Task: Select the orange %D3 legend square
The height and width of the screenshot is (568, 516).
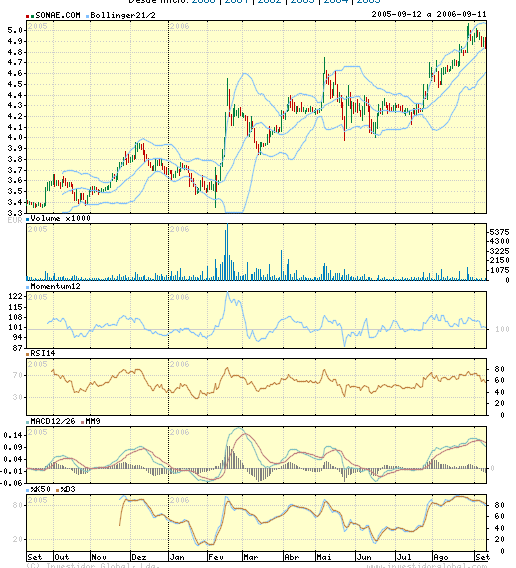Action: point(57,490)
